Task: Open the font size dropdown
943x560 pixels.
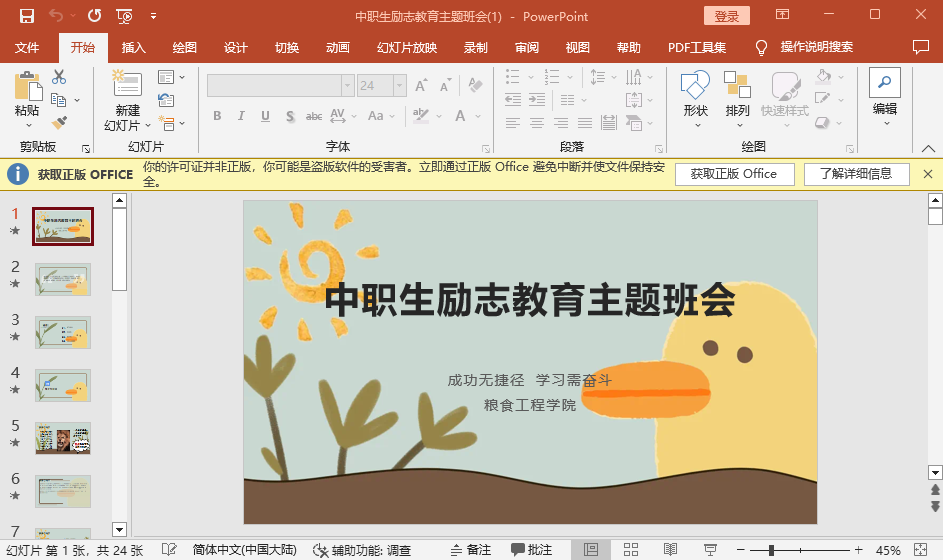Action: (x=398, y=86)
